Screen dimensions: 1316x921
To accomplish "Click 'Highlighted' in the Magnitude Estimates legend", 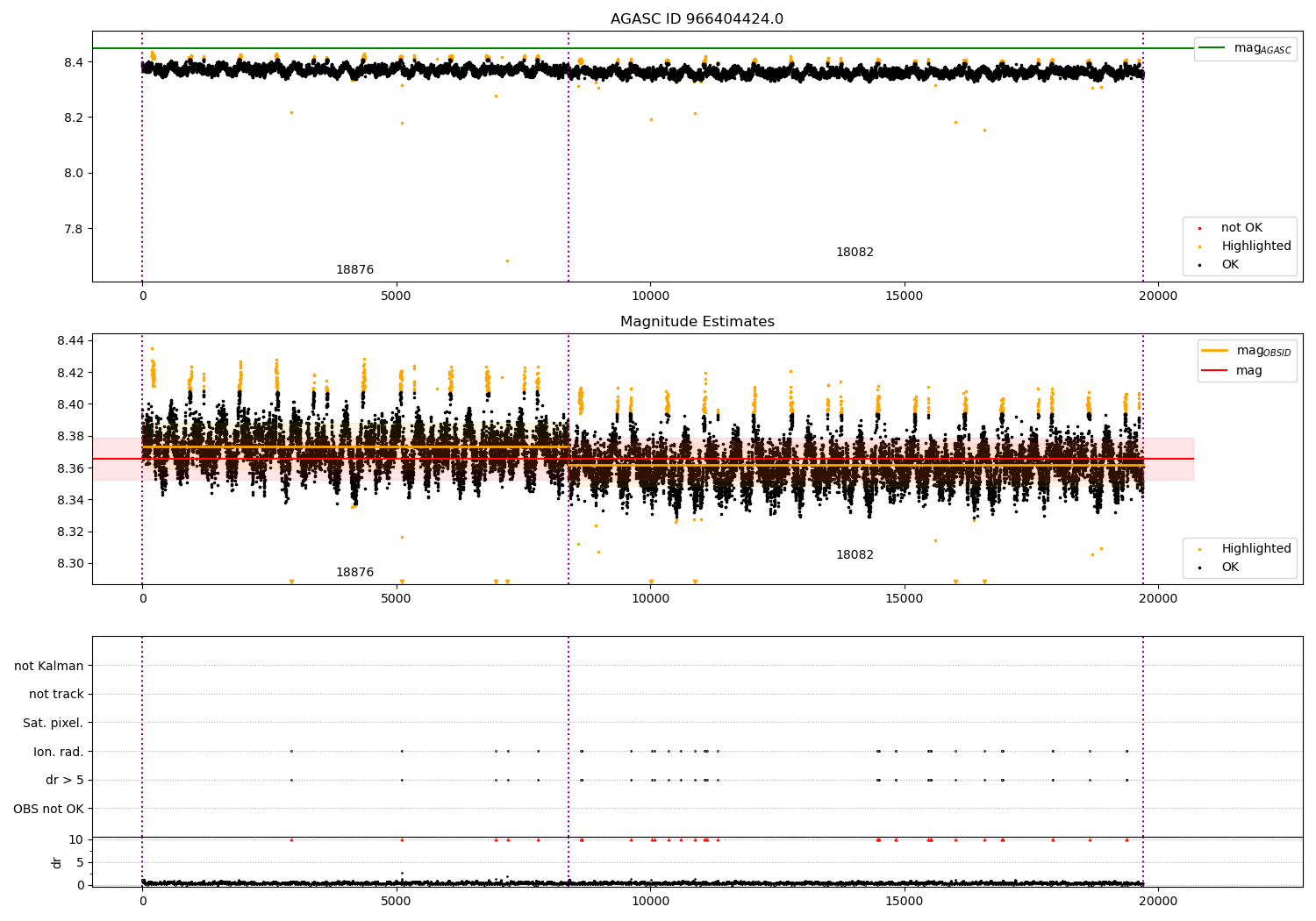I will coord(1256,549).
